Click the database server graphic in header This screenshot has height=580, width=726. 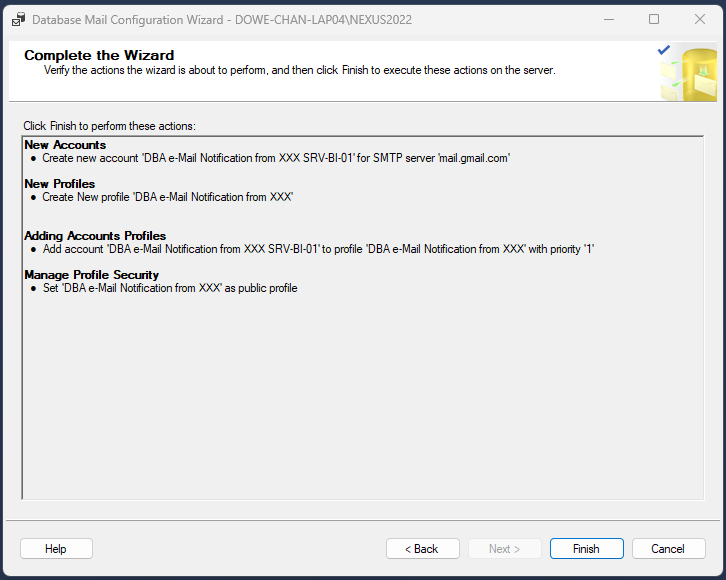coord(688,75)
